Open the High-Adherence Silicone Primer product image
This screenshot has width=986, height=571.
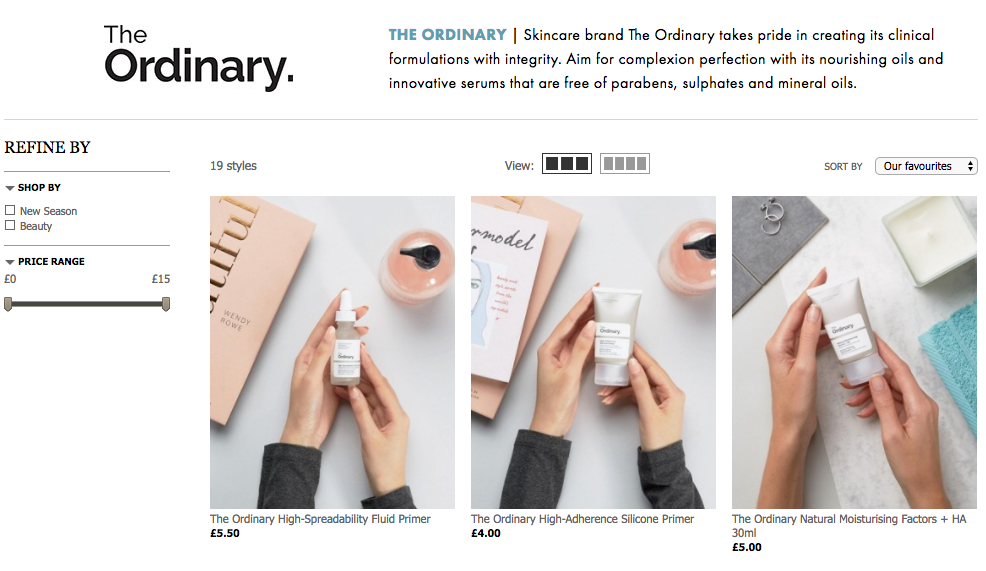click(x=593, y=352)
